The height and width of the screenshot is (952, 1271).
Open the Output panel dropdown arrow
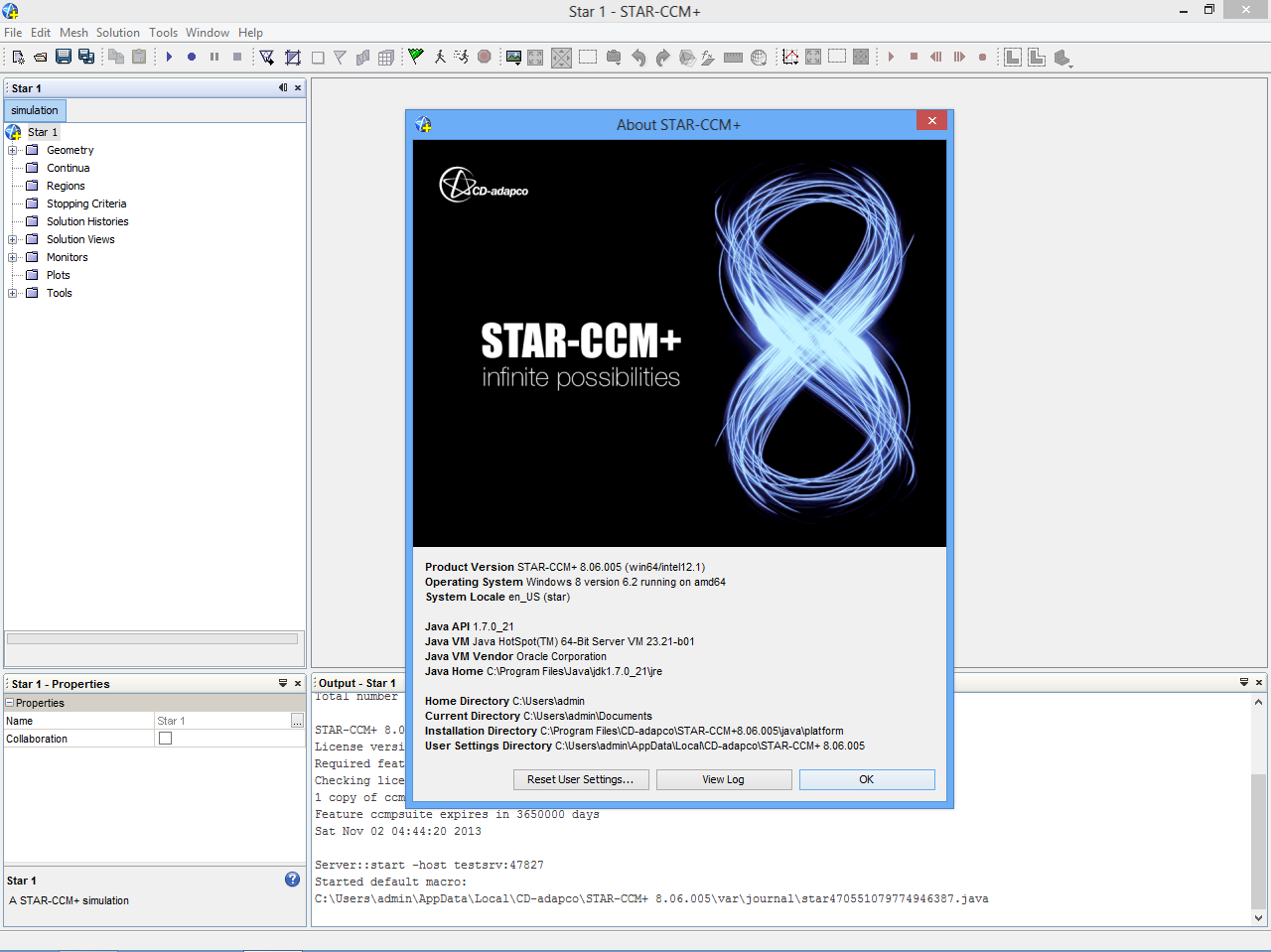click(1244, 682)
